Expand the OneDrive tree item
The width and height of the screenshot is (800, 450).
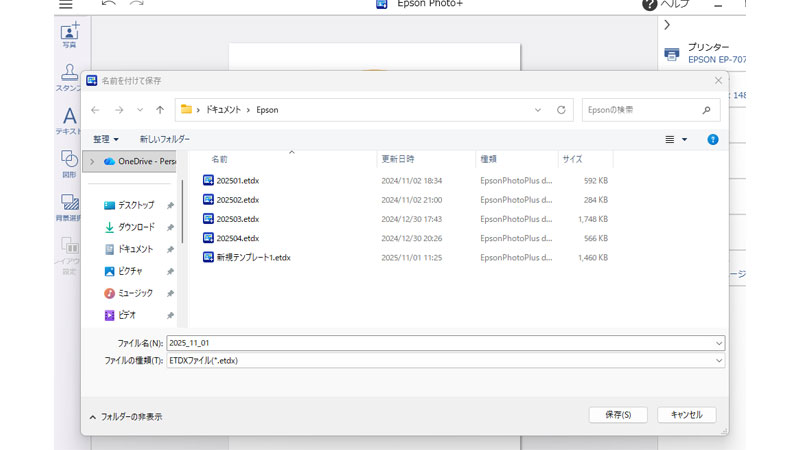(93, 161)
